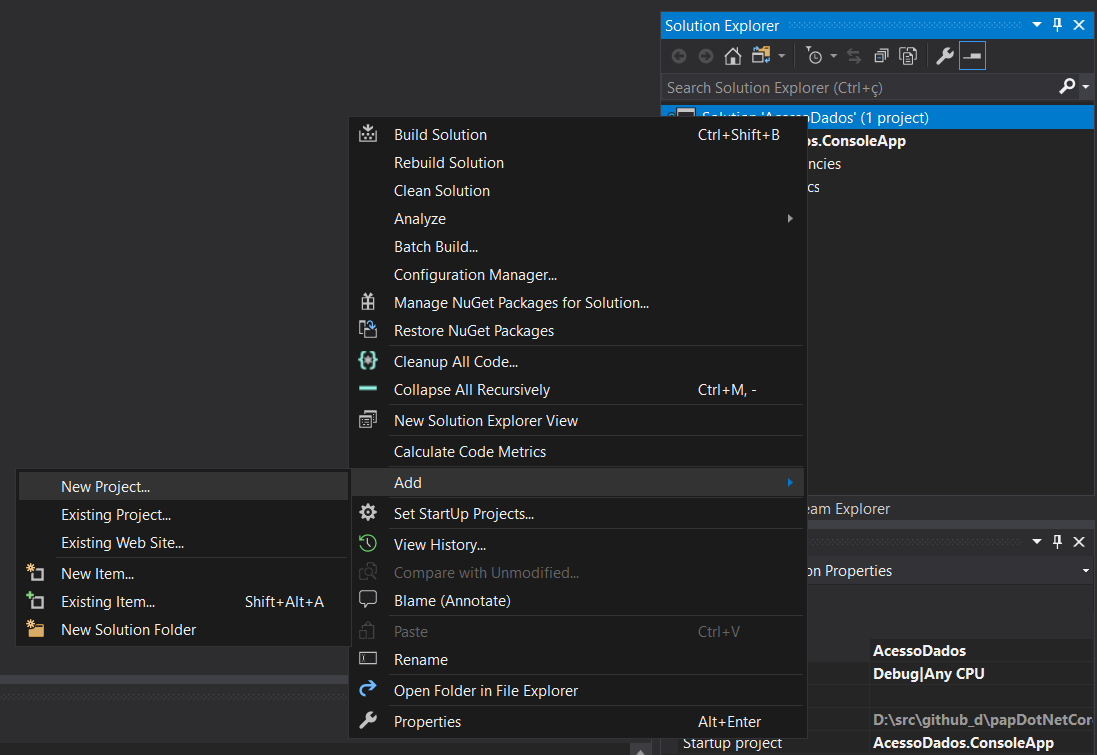Open the search options dropdown arrow
This screenshot has height=755, width=1097.
tap(1085, 87)
